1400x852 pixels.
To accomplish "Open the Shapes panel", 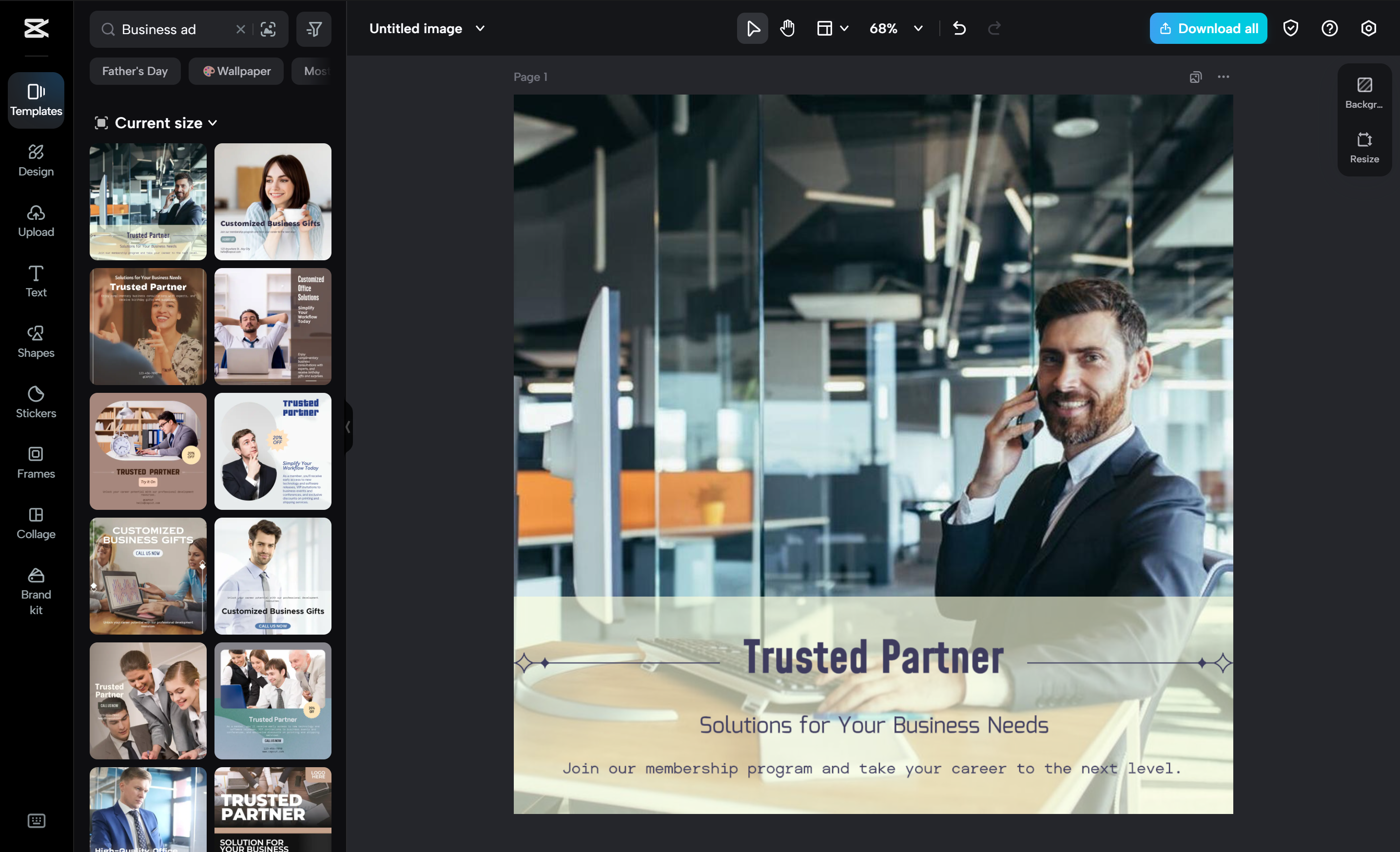I will (x=36, y=341).
